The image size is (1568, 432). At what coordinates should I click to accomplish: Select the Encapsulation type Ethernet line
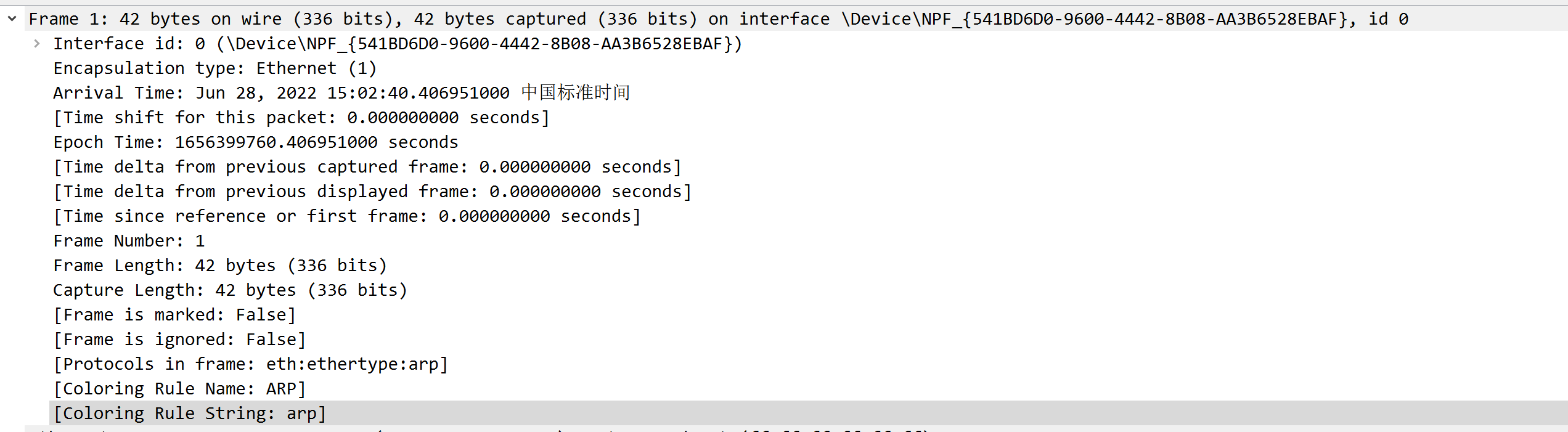point(214,68)
